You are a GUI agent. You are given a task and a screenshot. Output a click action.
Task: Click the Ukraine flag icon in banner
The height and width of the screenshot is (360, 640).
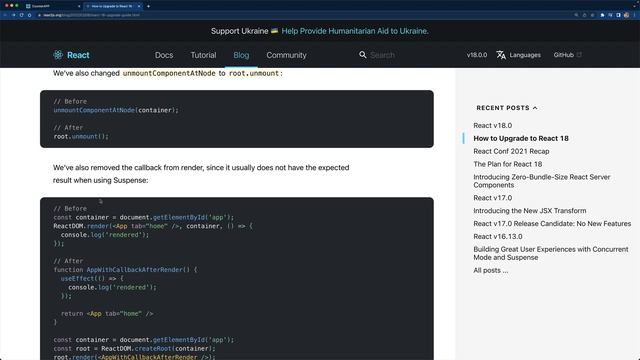(274, 31)
